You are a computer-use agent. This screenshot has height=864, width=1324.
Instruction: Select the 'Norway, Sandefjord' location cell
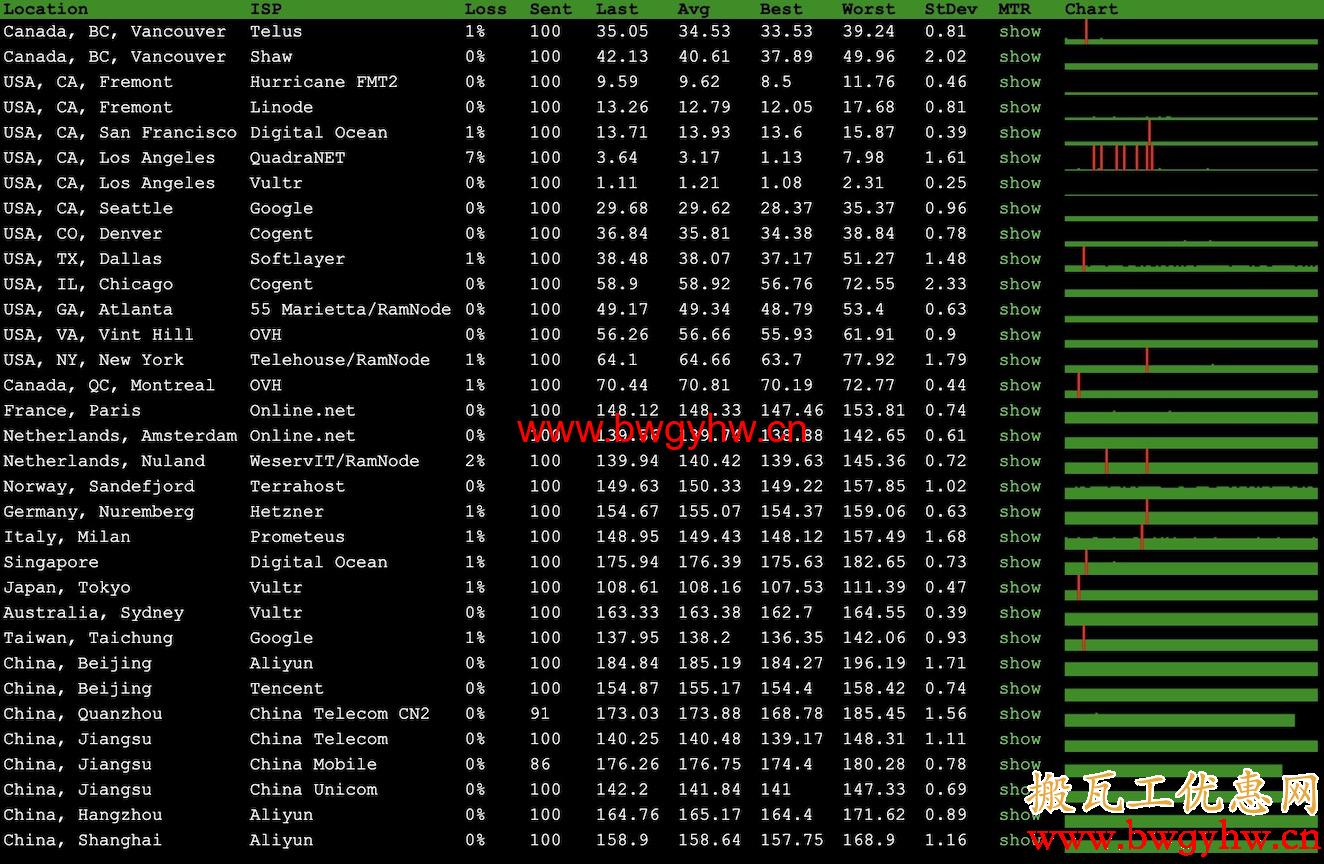tap(99, 486)
